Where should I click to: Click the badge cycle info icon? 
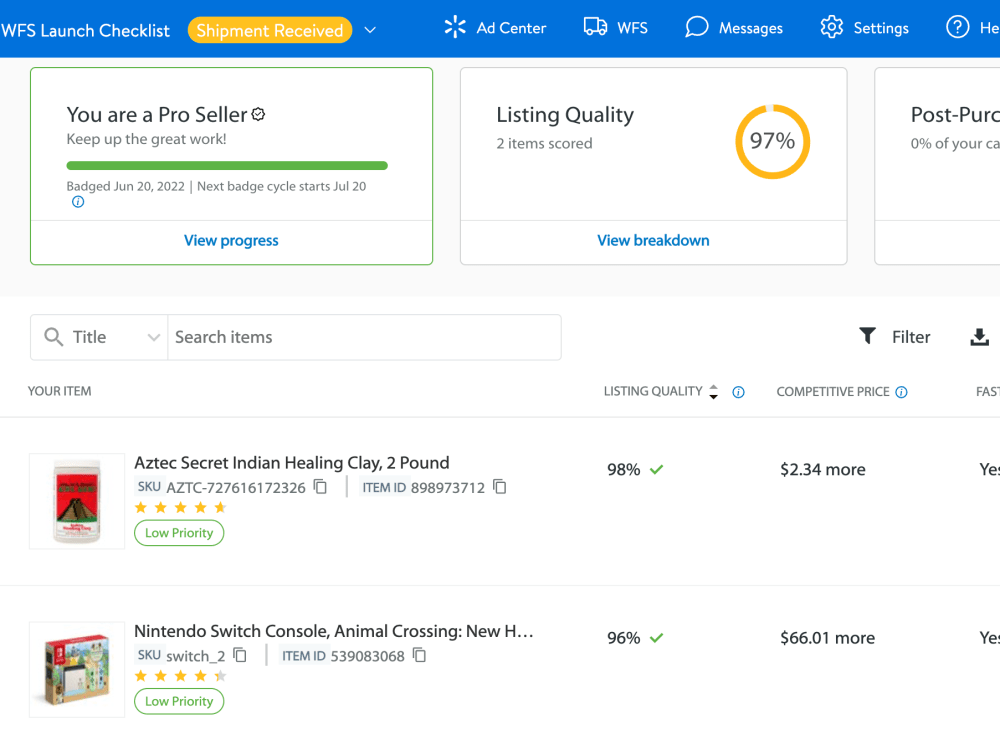78,202
